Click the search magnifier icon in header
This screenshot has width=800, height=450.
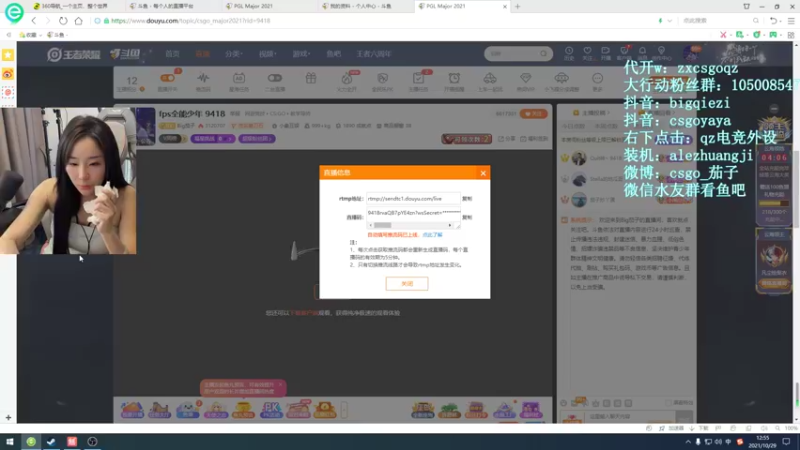[x=544, y=54]
